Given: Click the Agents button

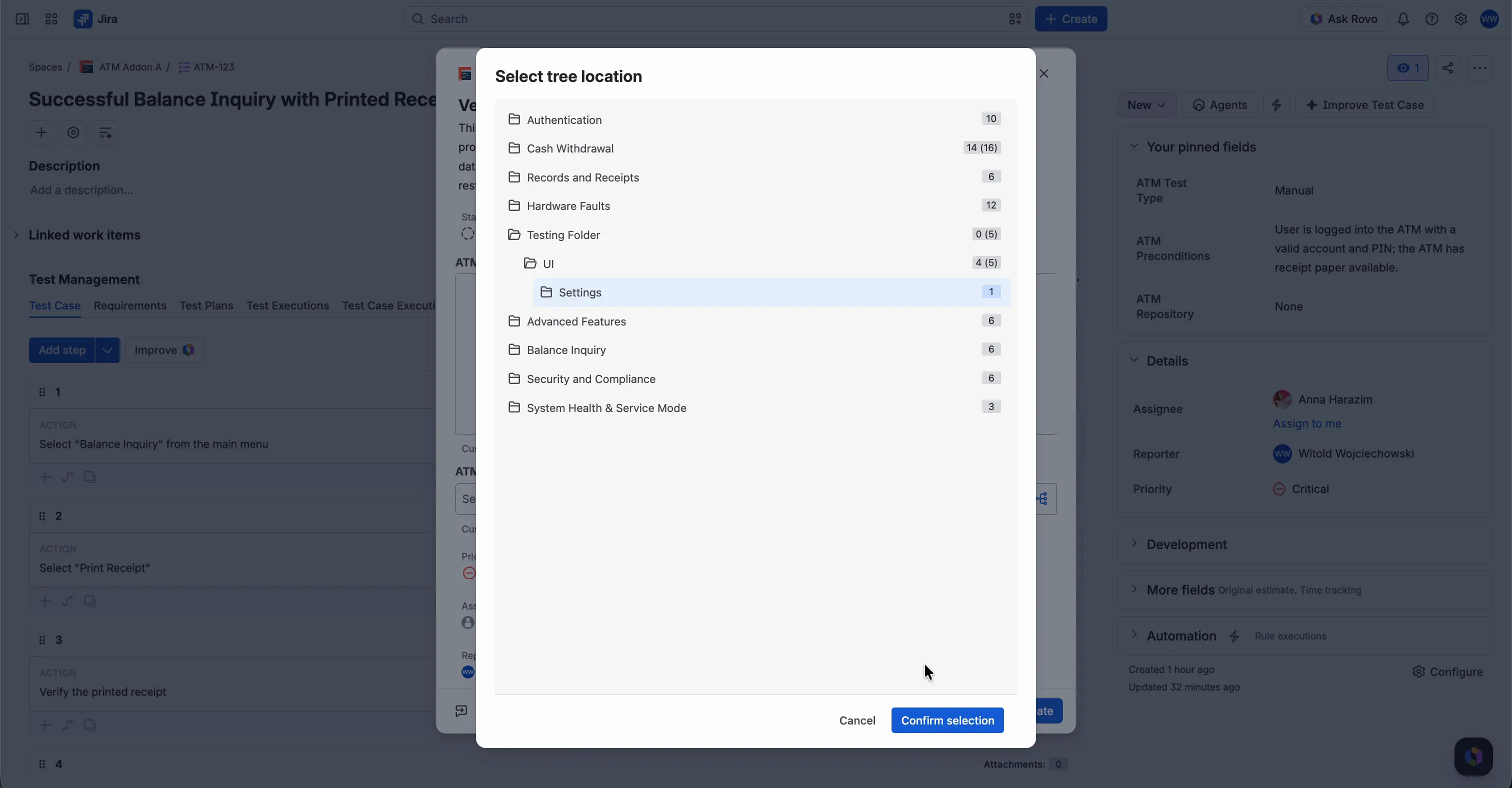Looking at the screenshot, I should pos(1219,105).
